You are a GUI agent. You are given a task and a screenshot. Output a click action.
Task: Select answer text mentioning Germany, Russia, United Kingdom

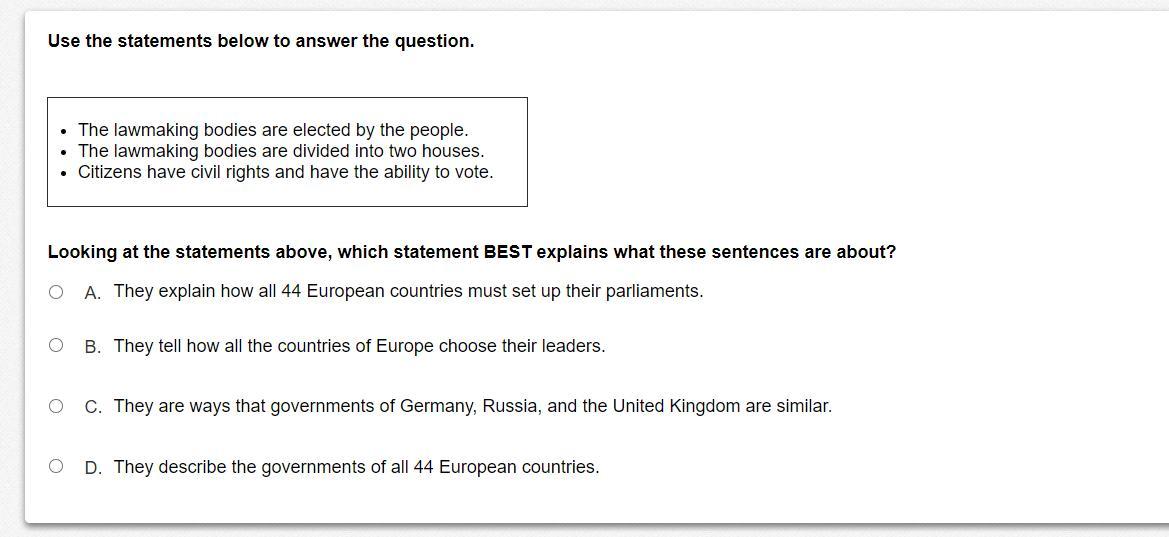coord(473,406)
